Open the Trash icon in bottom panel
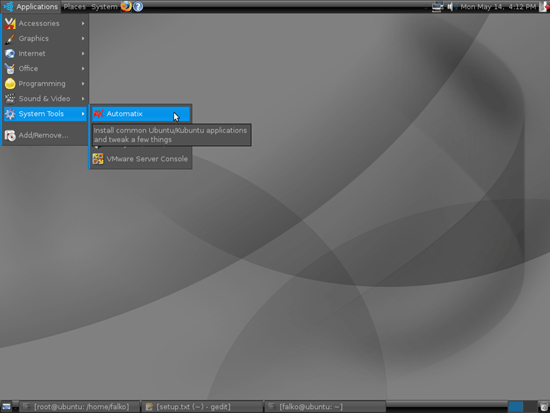Screen dimensions: 550x413 coord(544,407)
